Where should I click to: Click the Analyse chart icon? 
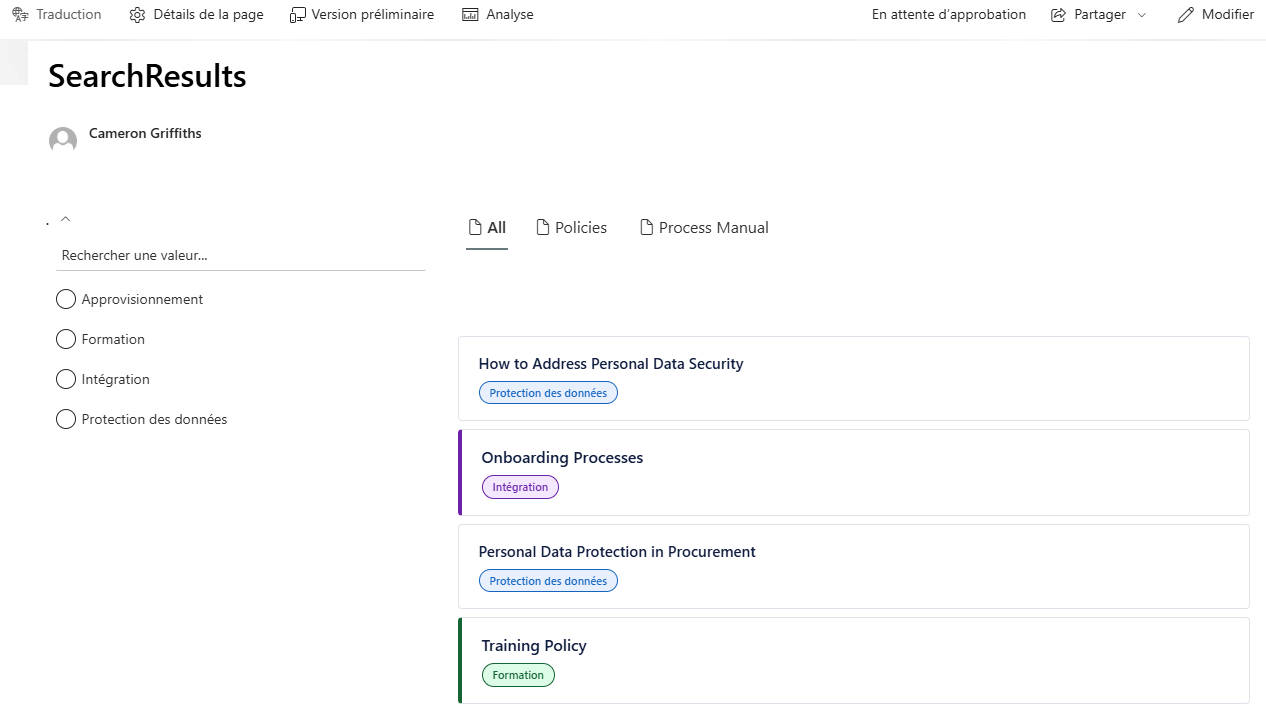point(470,15)
